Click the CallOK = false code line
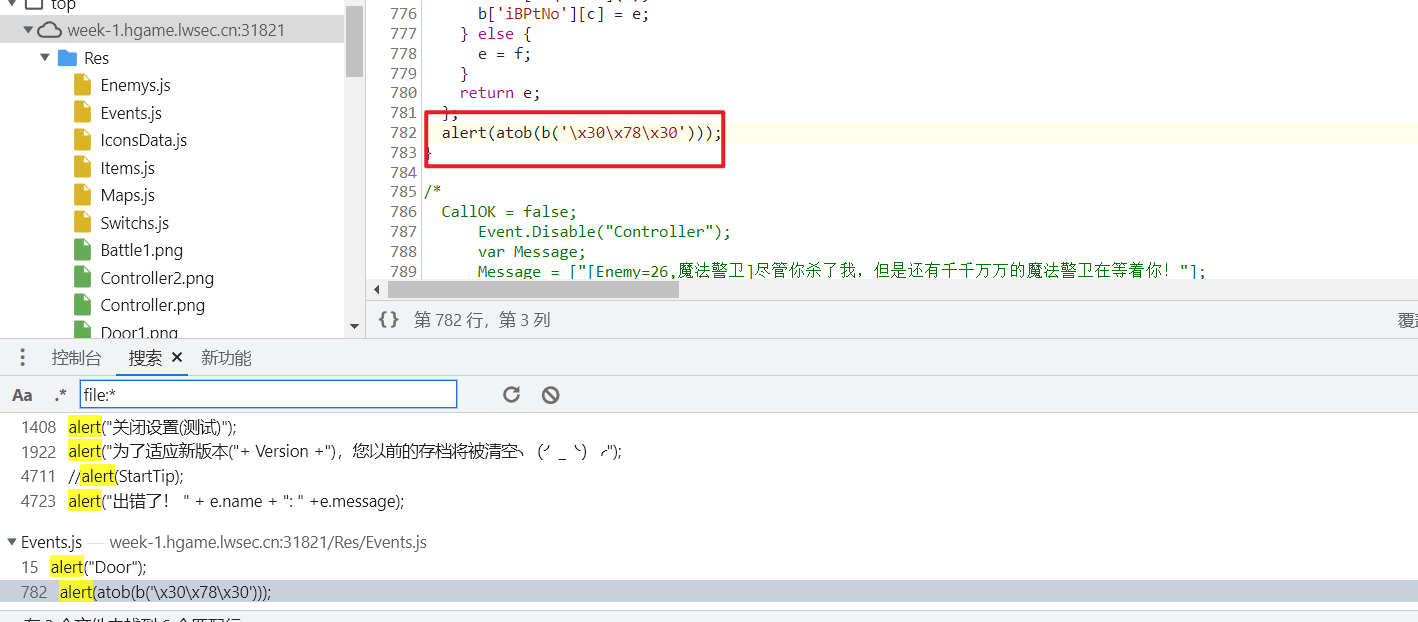This screenshot has height=622, width=1418. pyautogui.click(x=510, y=212)
